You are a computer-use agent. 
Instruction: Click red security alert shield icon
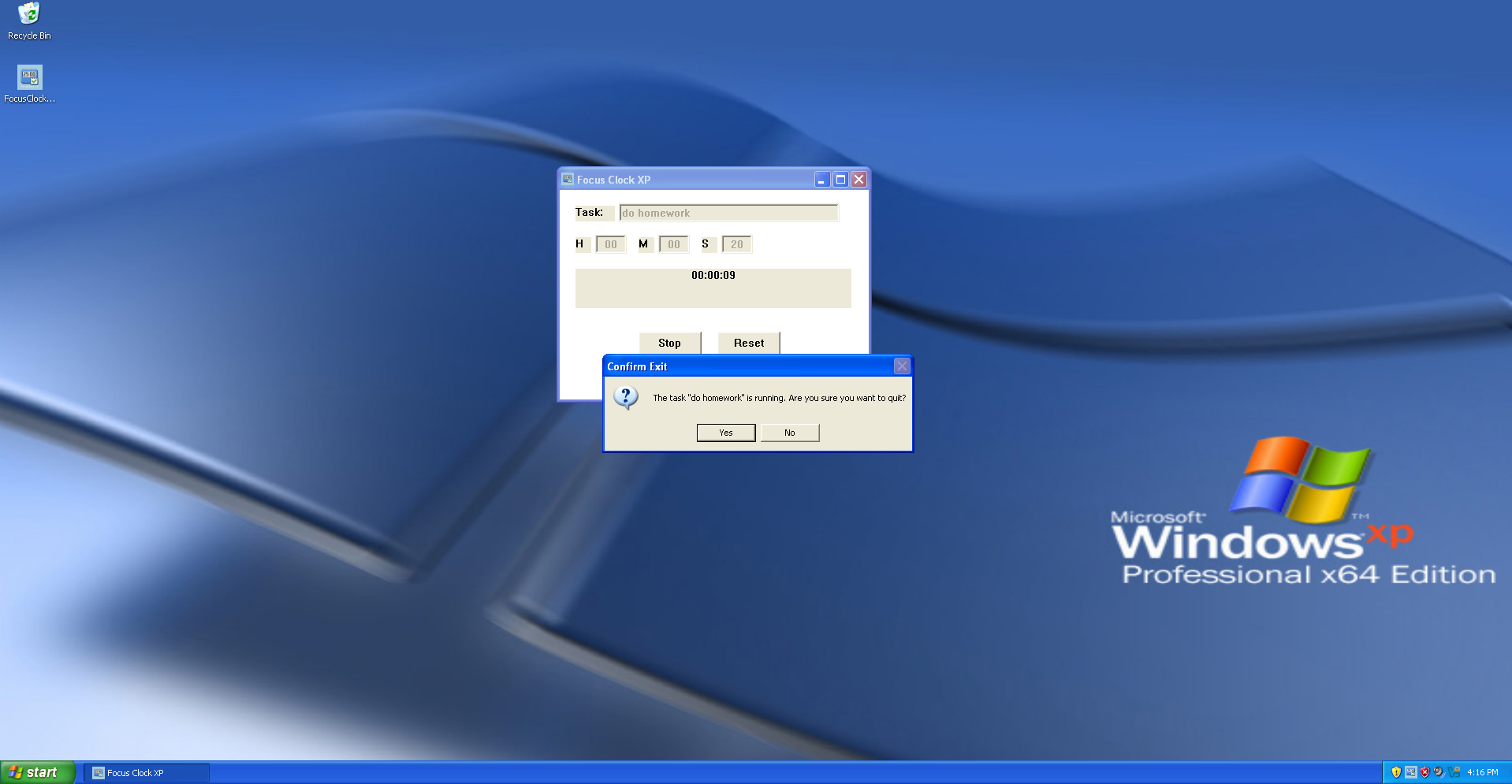click(x=1424, y=772)
